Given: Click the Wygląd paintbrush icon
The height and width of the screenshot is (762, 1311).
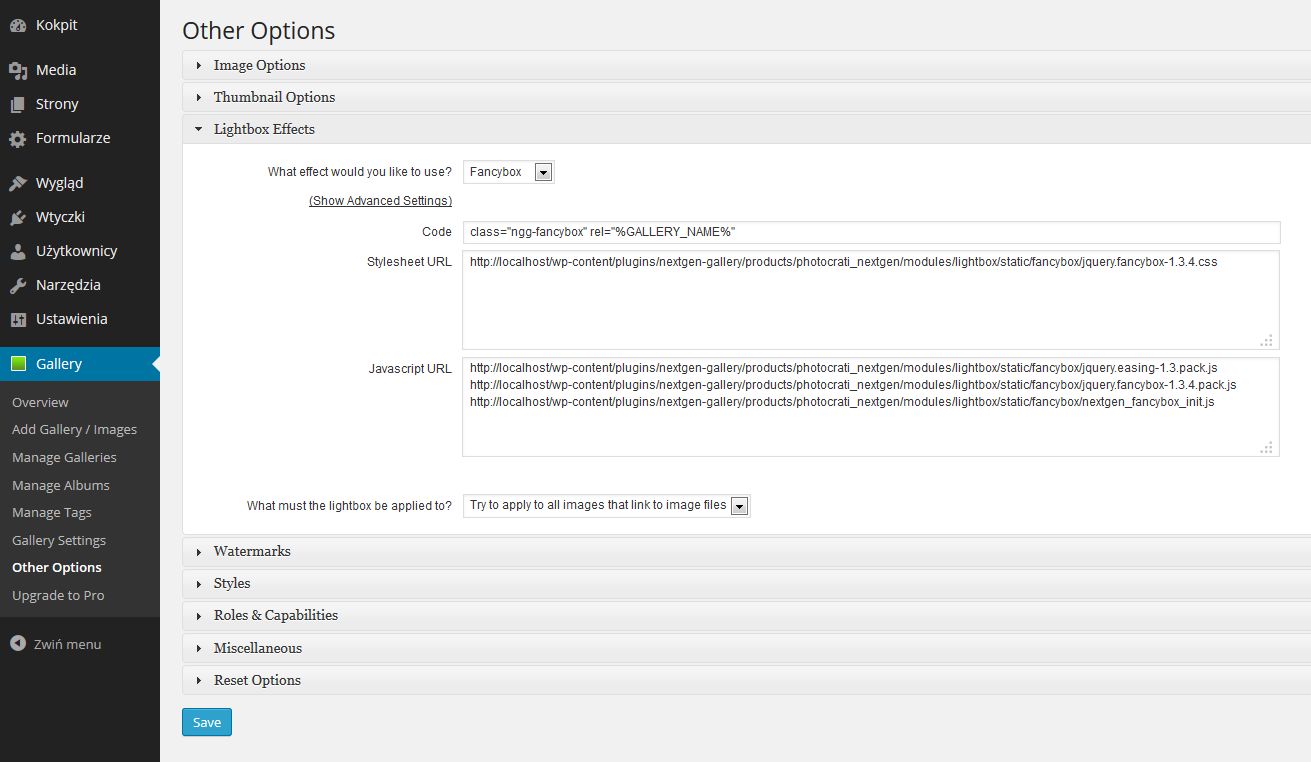Looking at the screenshot, I should (x=18, y=183).
